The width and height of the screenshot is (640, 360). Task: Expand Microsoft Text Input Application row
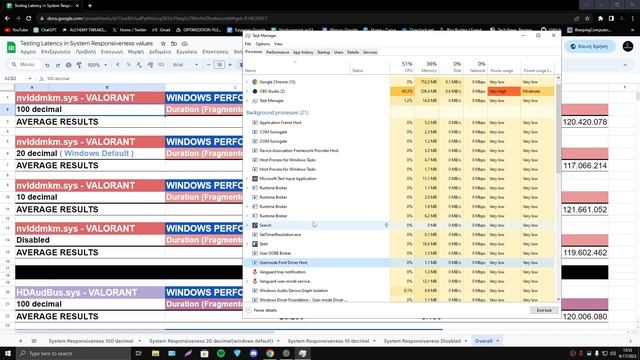(x=247, y=179)
